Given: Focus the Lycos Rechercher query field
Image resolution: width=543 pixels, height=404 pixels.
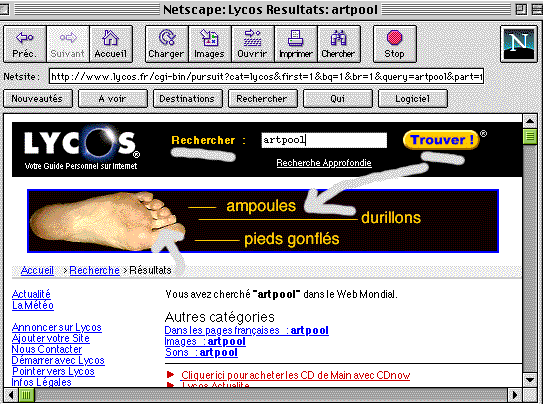Looking at the screenshot, I should click(x=324, y=140).
